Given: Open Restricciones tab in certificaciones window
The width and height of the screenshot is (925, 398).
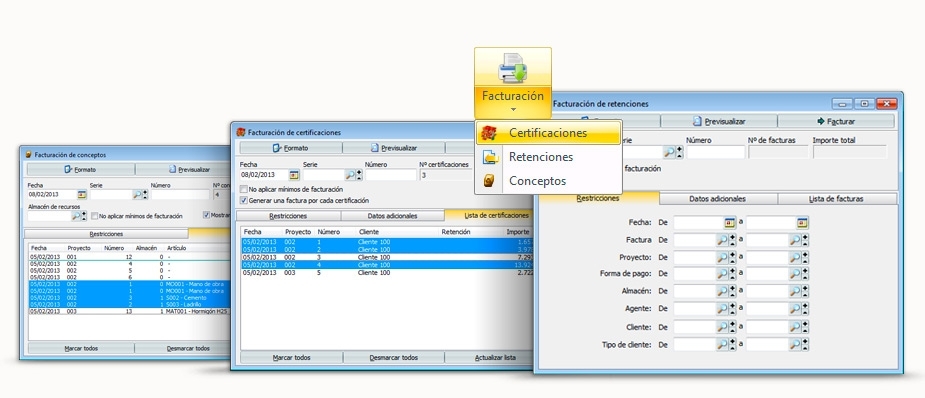Looking at the screenshot, I should click(x=288, y=216).
